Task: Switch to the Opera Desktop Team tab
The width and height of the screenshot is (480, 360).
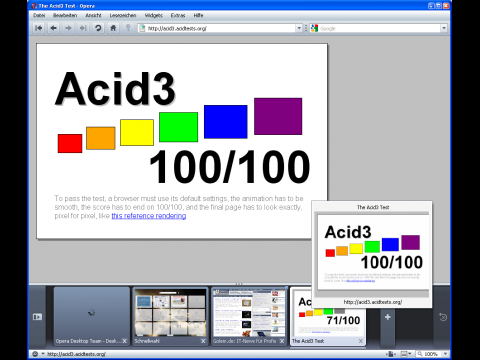Action: [92, 316]
